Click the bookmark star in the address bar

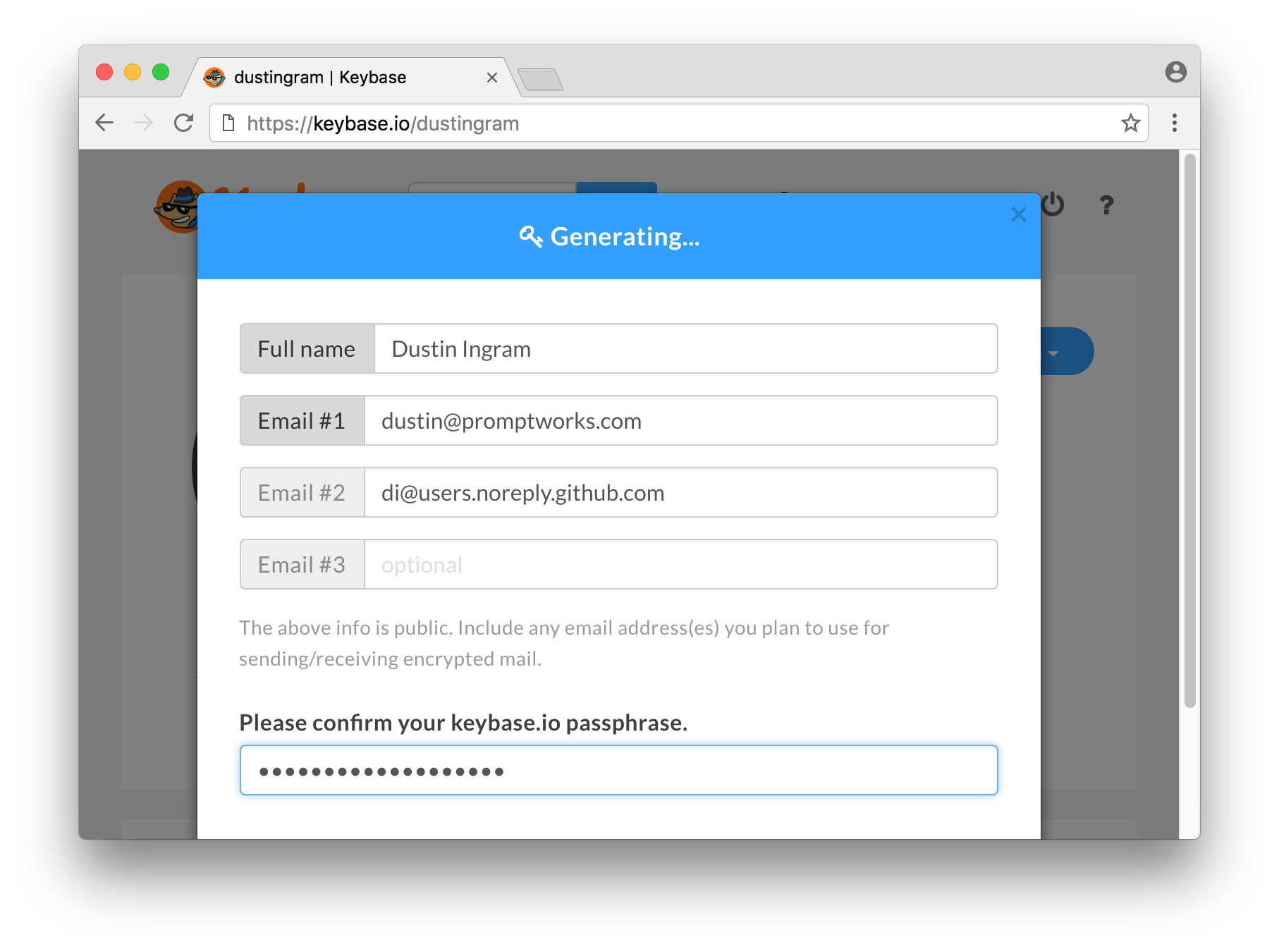1131,123
